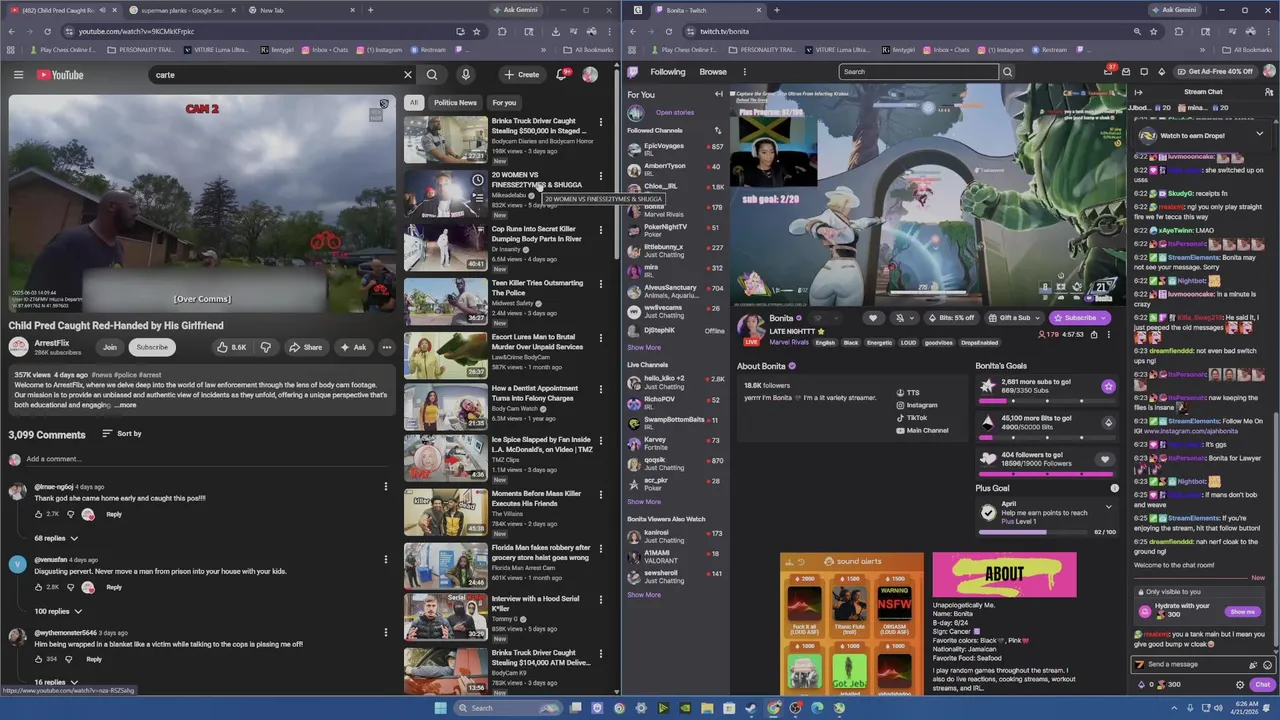Add 20 WOMEN video to Watch Later
The height and width of the screenshot is (720, 1280).
(478, 180)
